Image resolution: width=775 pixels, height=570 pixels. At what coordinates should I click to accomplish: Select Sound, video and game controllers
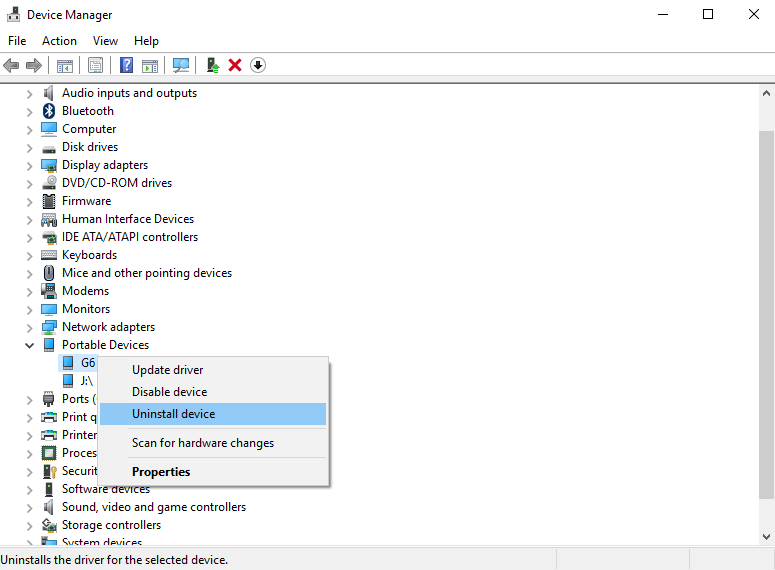click(153, 507)
